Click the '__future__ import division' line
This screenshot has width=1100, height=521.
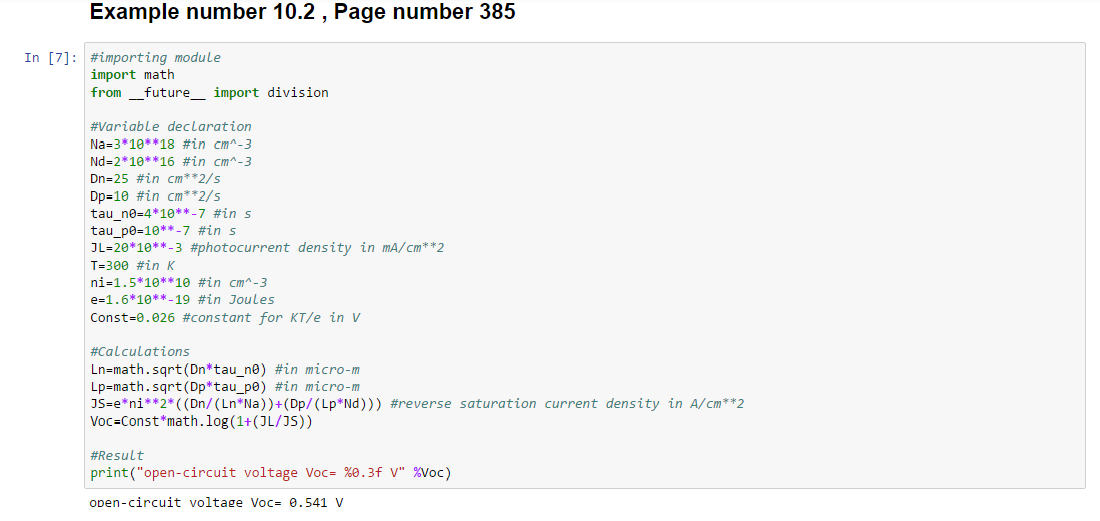click(209, 92)
